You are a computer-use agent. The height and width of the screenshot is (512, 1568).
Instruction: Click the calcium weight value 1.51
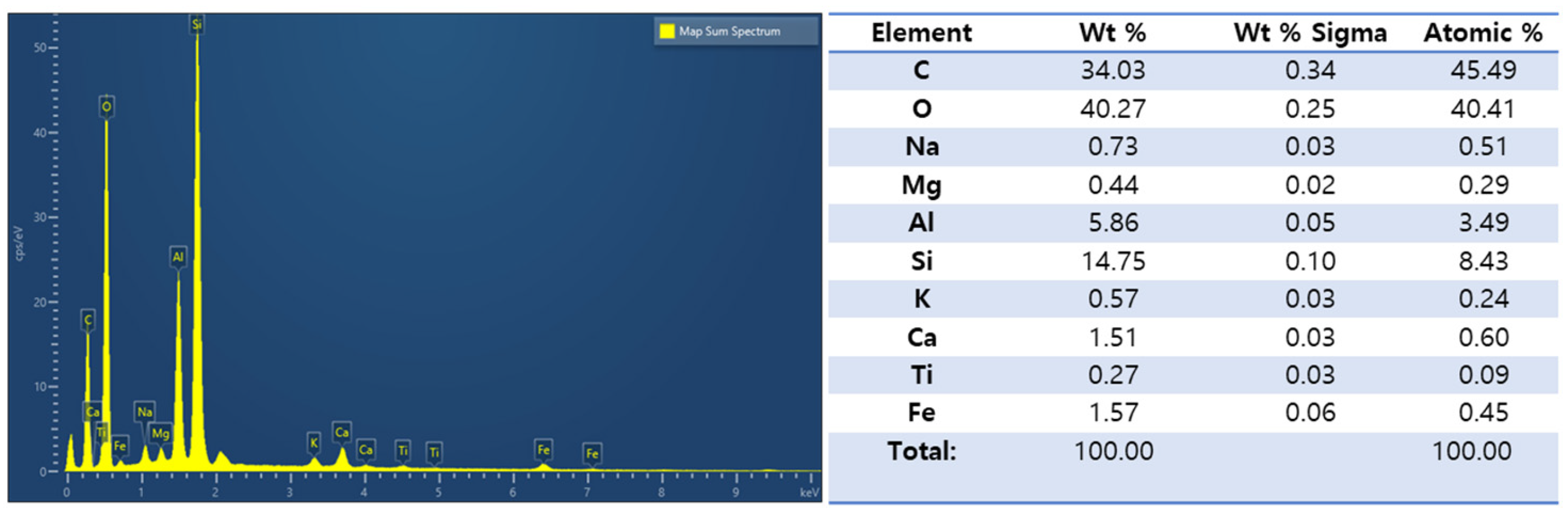[1113, 337]
